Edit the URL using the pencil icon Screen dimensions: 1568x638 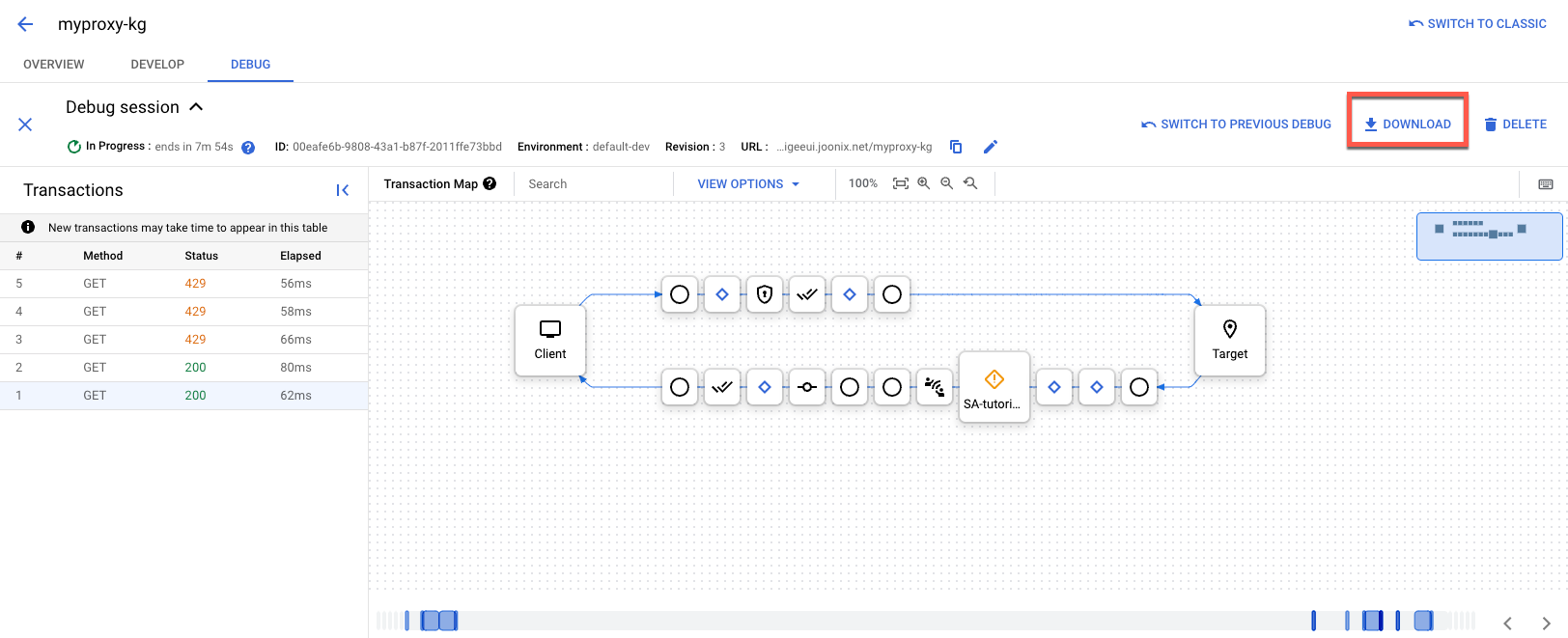click(990, 147)
